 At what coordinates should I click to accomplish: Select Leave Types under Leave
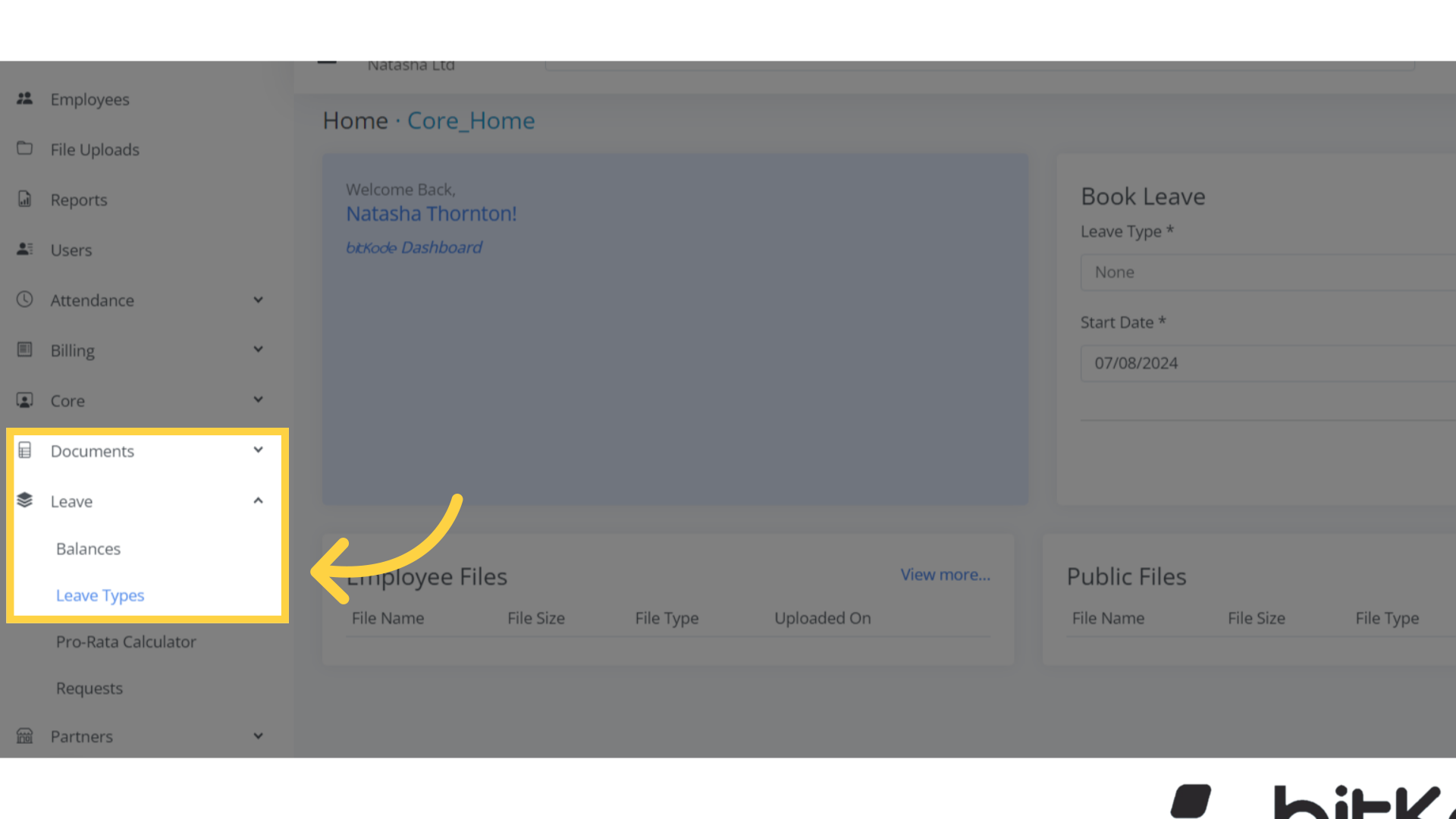pyautogui.click(x=100, y=595)
